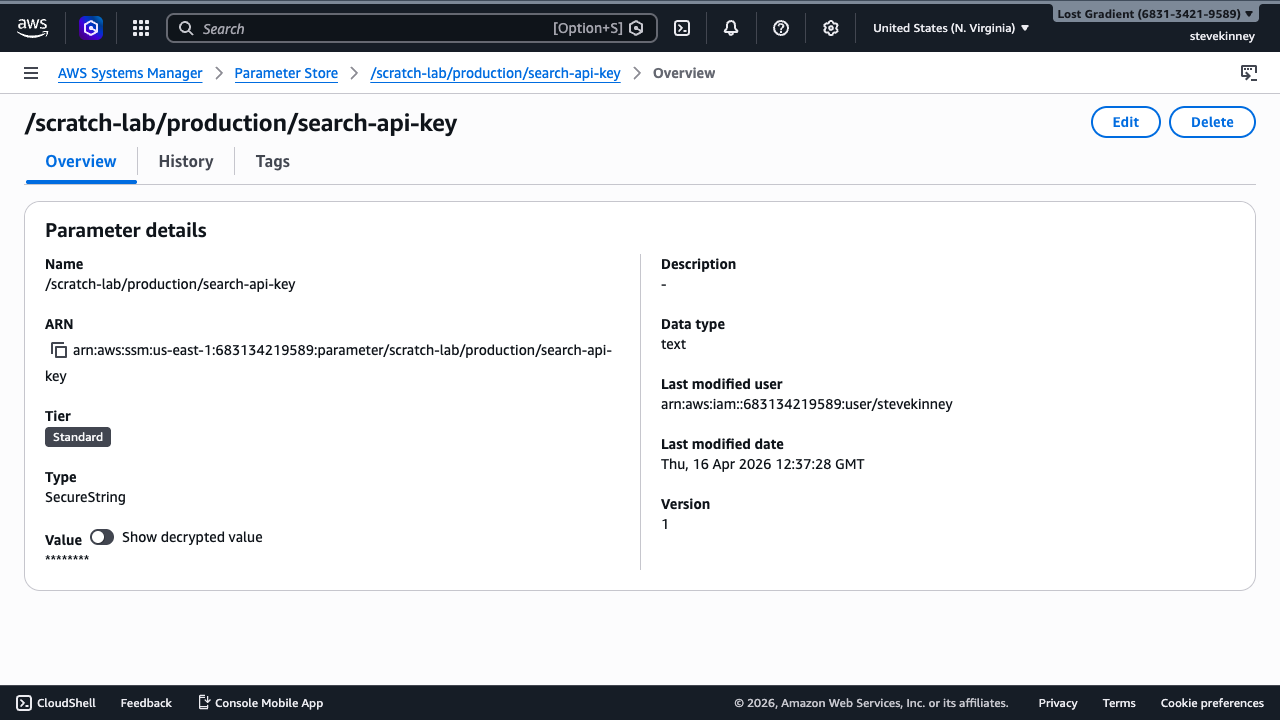Viewport: 1280px width, 720px height.
Task: Click Feedback in the footer
Action: [146, 703]
